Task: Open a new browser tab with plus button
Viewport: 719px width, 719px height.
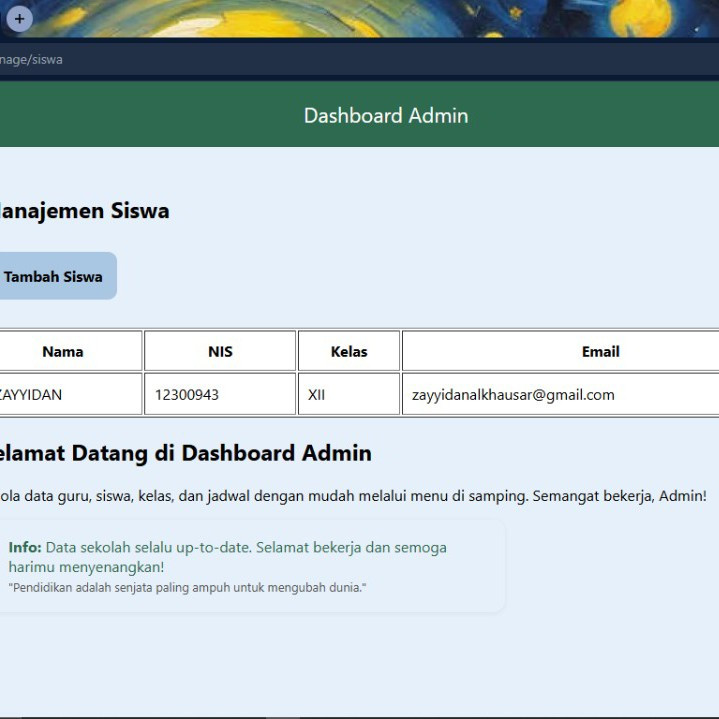Action: coord(19,18)
